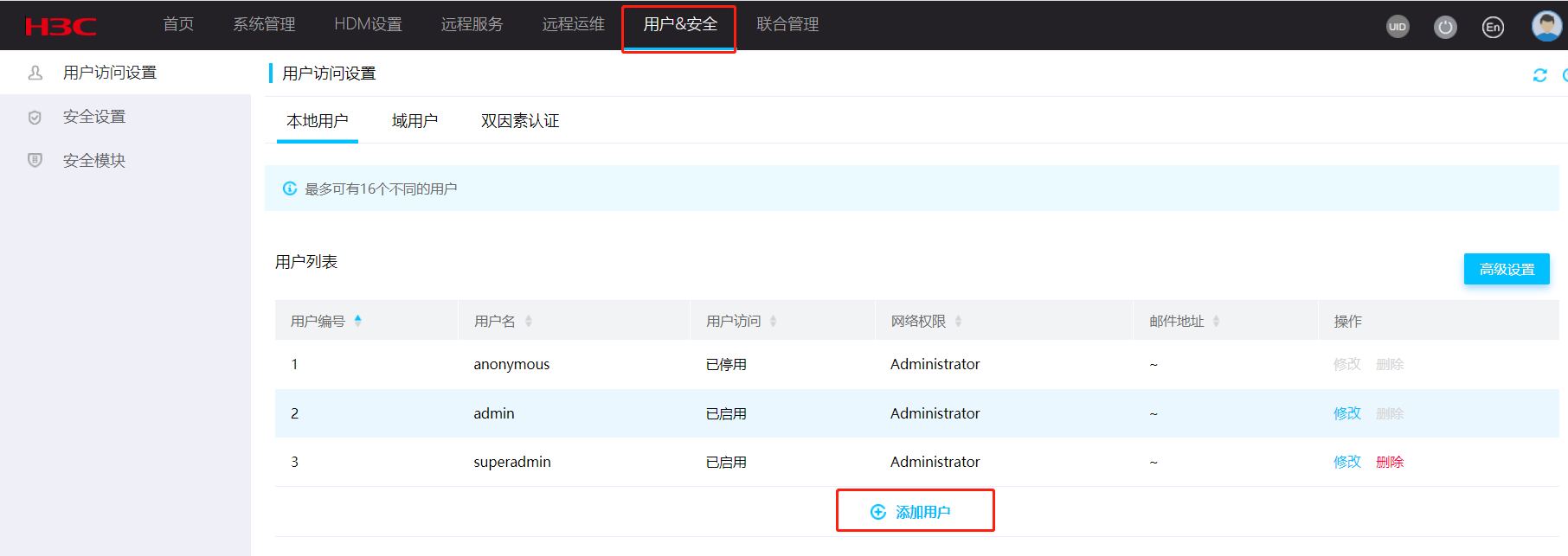Click the security settings shield icon
1568x556 pixels.
pos(35,118)
